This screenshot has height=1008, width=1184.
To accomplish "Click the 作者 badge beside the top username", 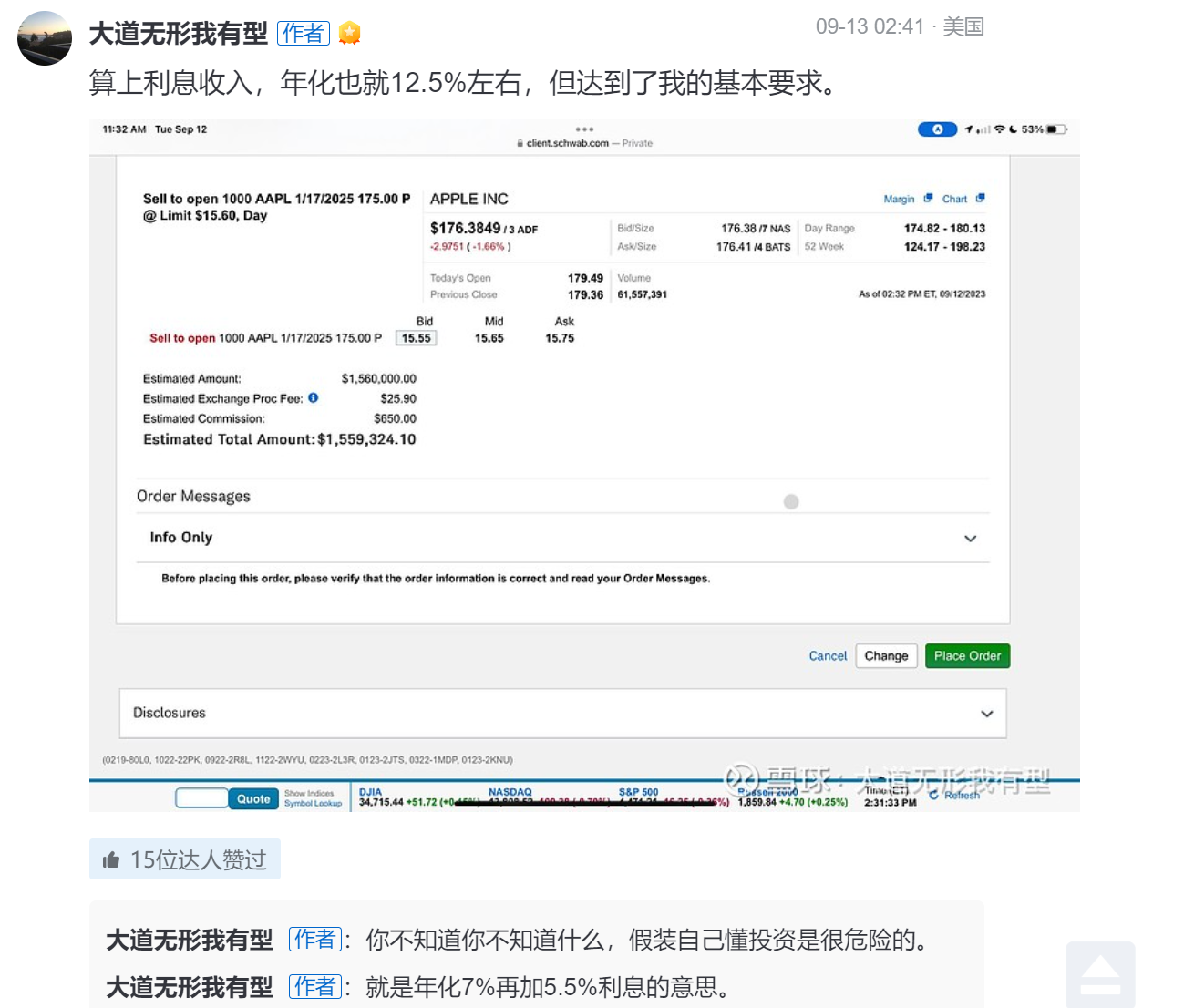I will click(304, 34).
